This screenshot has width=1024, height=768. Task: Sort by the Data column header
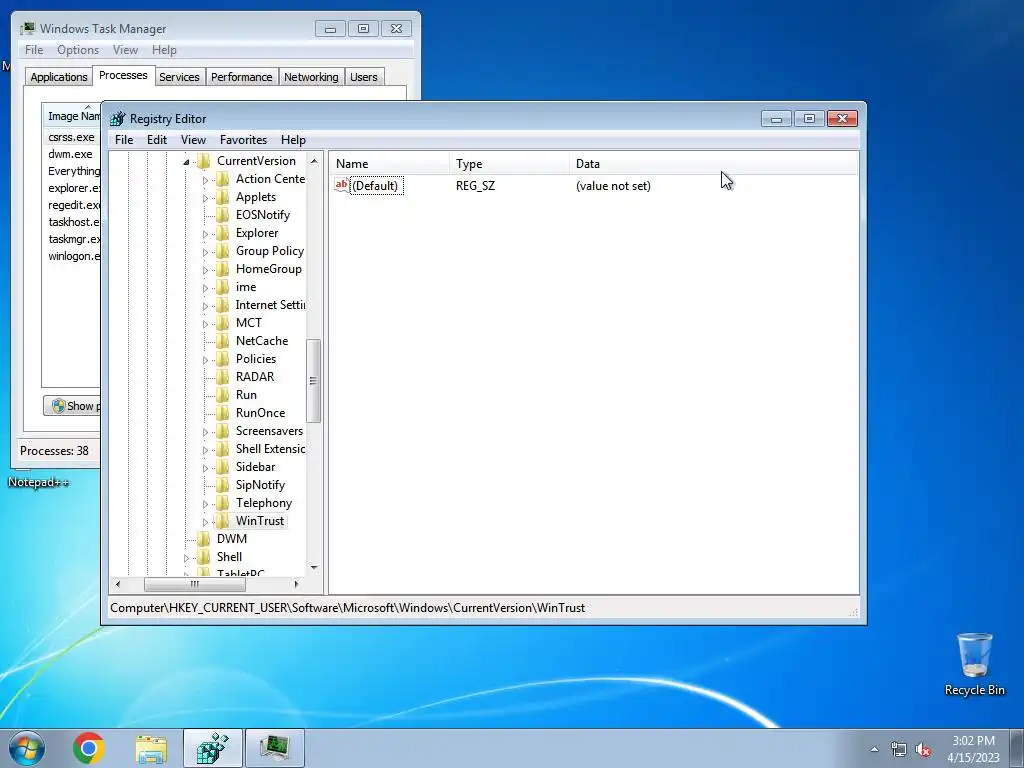tap(714, 164)
